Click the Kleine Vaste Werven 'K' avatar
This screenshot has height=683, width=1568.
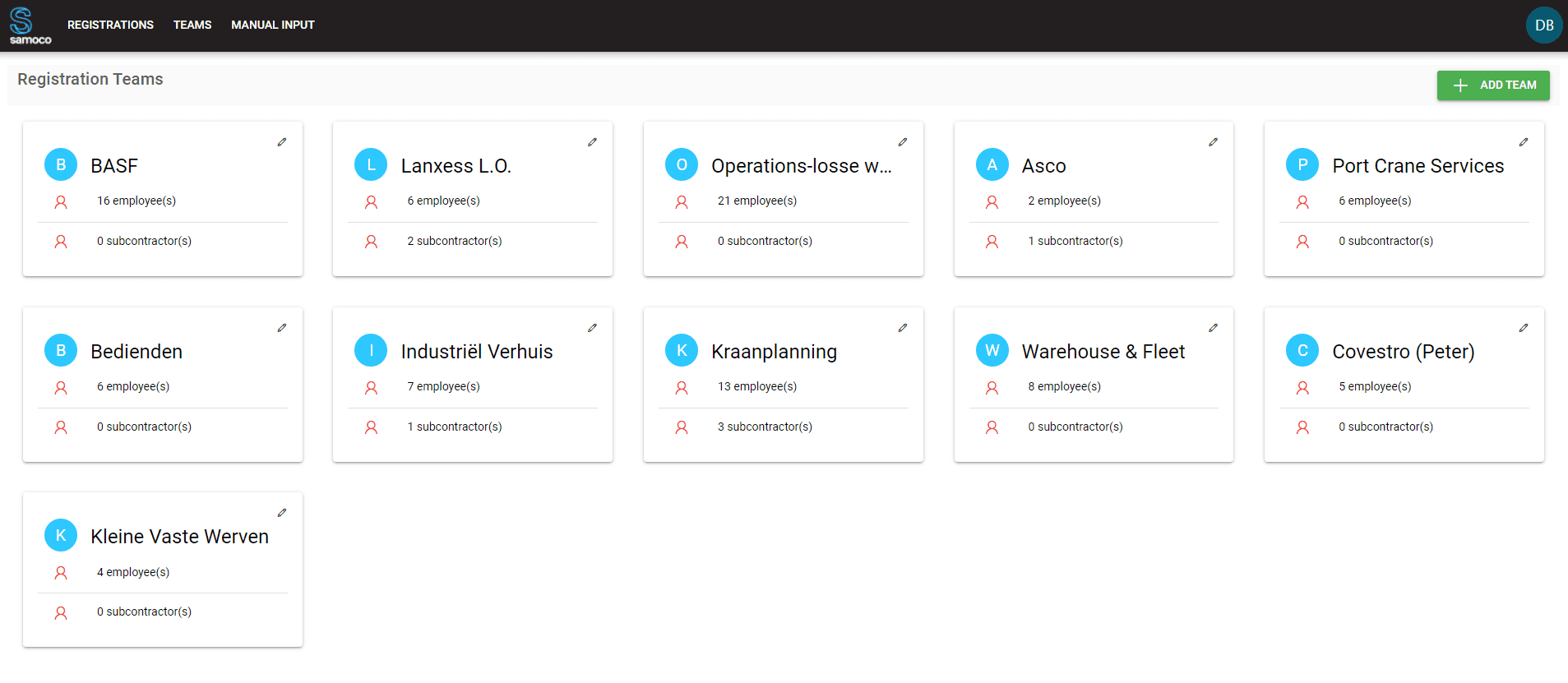click(61, 536)
